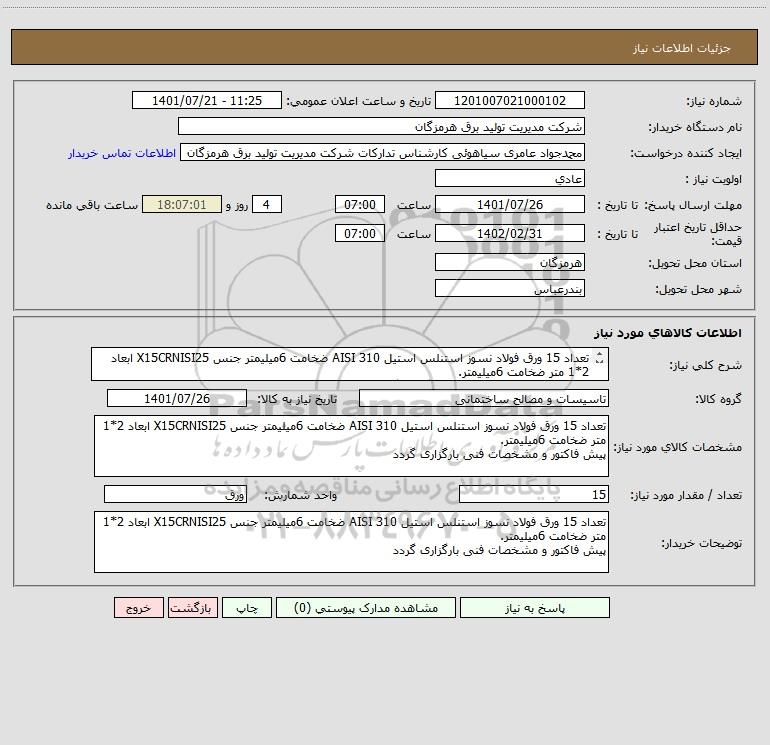Click the countdown timer 18:07:01
770x745 pixels.
pos(182,204)
